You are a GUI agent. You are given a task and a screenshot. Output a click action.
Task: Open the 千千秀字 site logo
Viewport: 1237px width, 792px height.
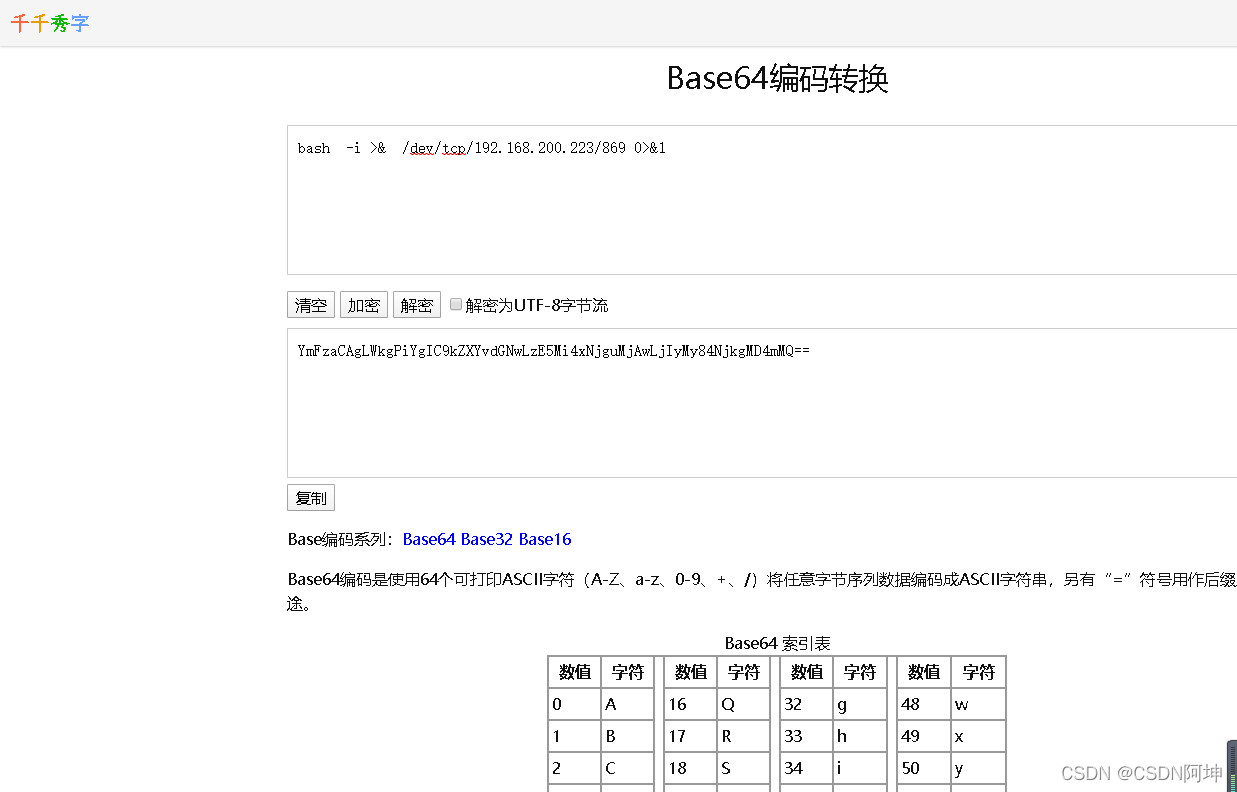pos(50,23)
